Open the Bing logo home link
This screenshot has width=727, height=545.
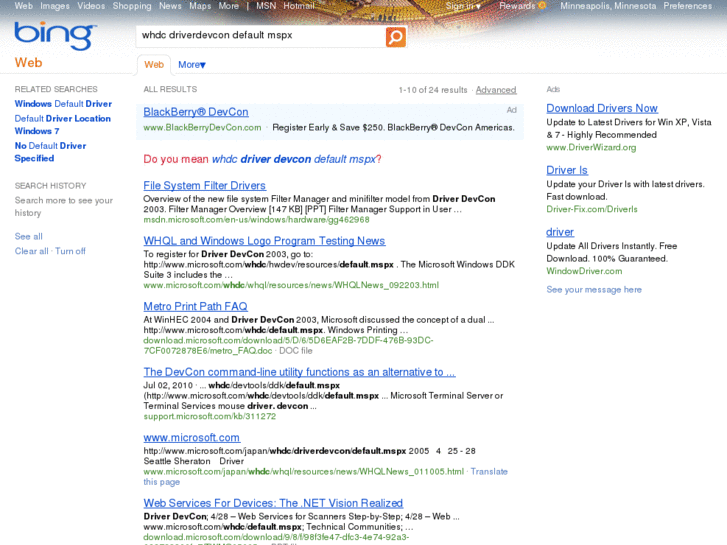[x=56, y=35]
